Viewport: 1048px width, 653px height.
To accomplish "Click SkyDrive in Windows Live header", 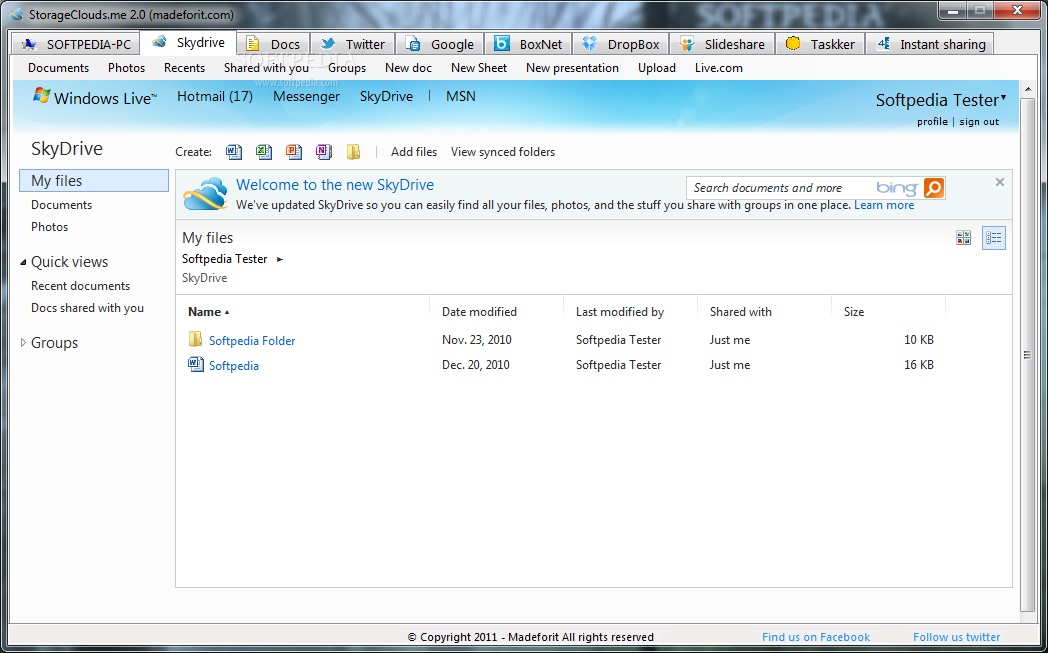I will point(386,96).
